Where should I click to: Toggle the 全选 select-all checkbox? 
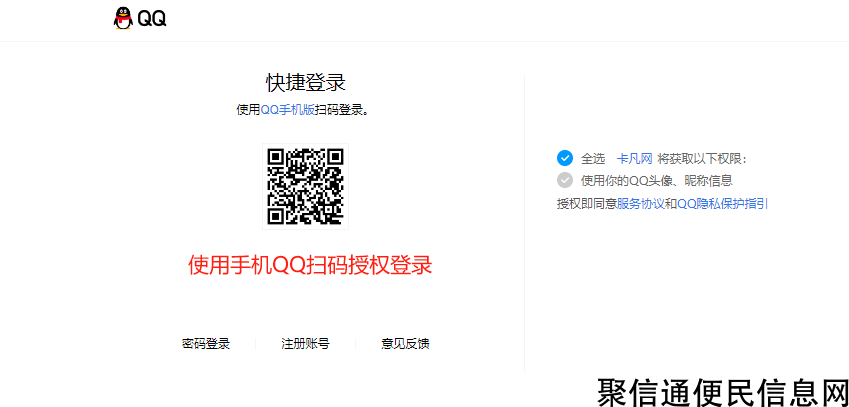565,159
